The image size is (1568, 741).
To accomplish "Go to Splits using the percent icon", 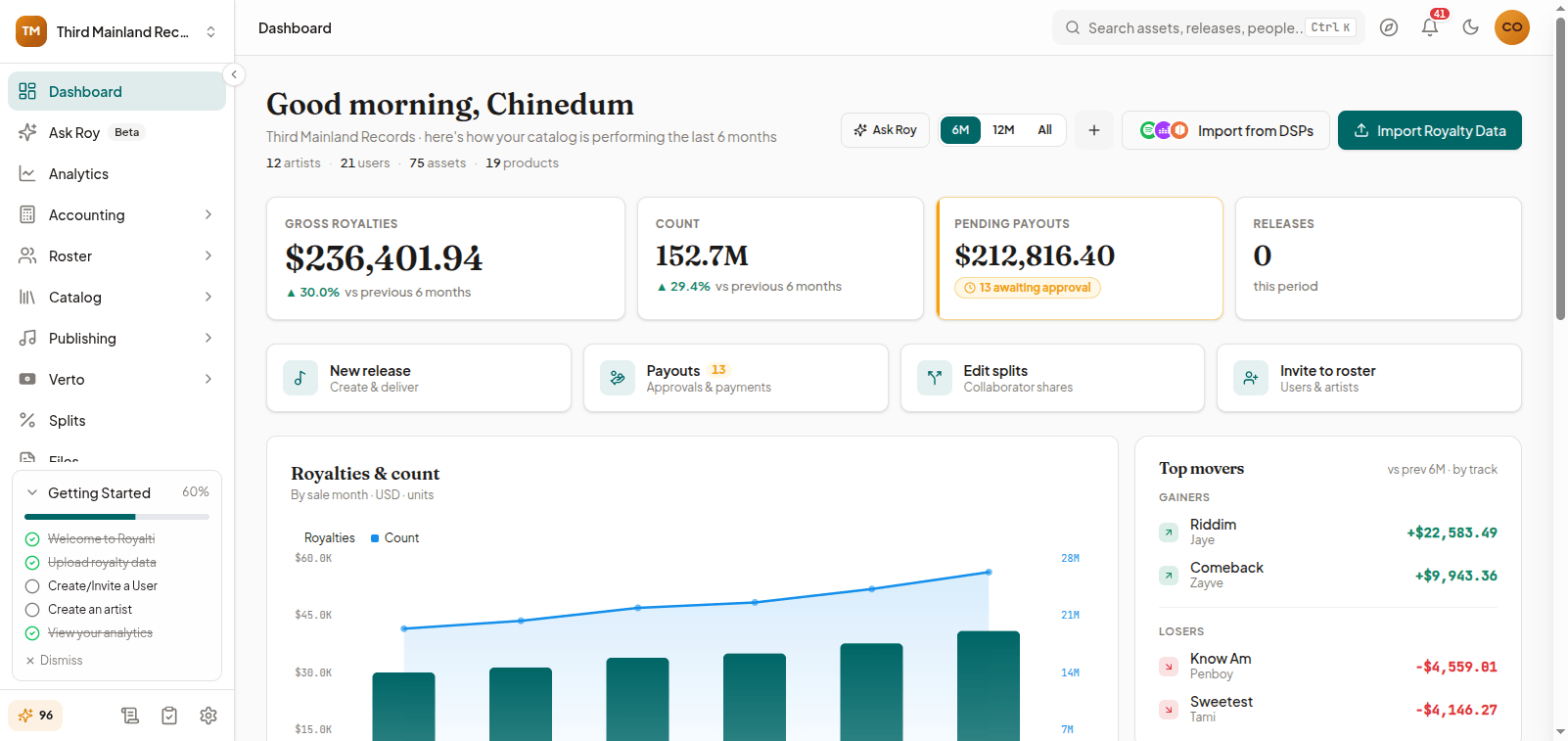I will coord(27,420).
